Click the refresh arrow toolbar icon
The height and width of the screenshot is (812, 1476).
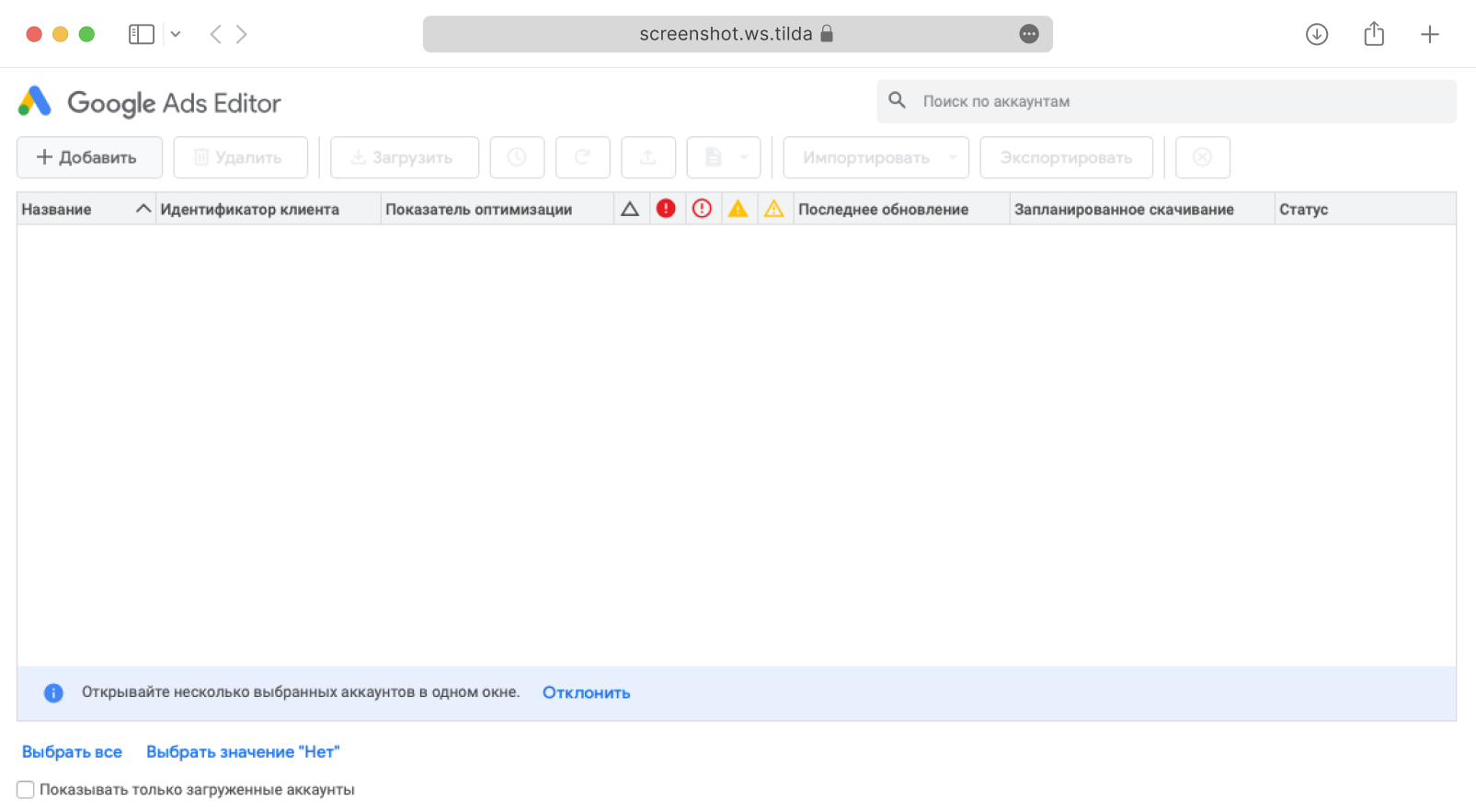pos(582,157)
